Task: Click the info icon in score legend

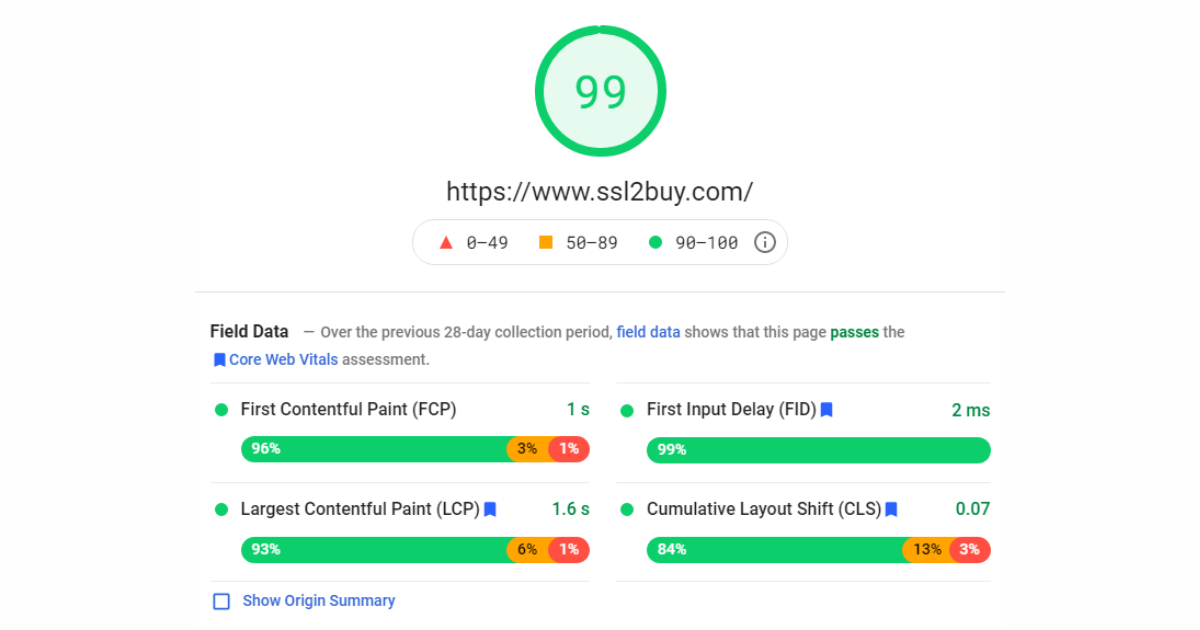Action: (x=765, y=242)
